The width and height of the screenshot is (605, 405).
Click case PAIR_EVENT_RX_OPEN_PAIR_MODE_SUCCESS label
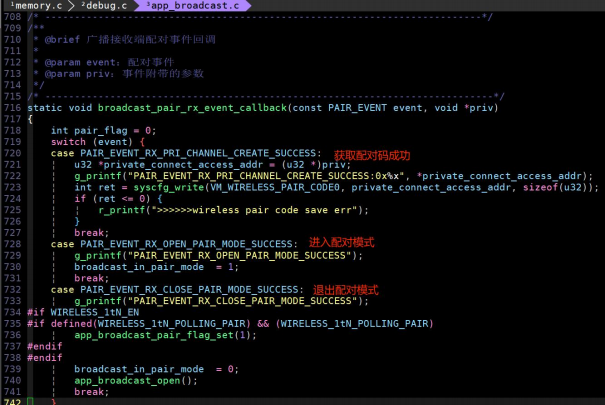(x=174, y=244)
